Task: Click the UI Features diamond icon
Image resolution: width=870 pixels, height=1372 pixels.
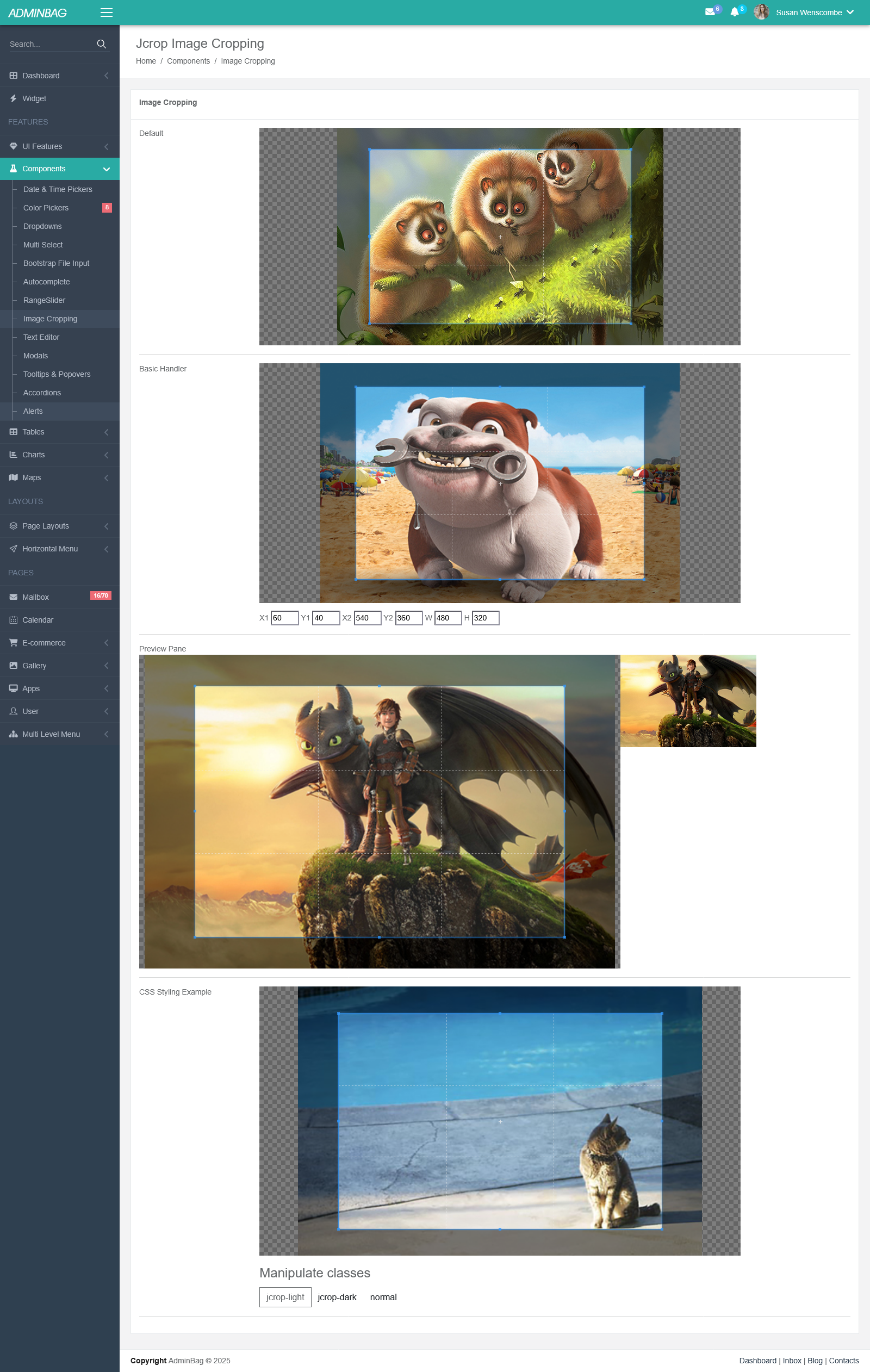Action: tap(13, 146)
